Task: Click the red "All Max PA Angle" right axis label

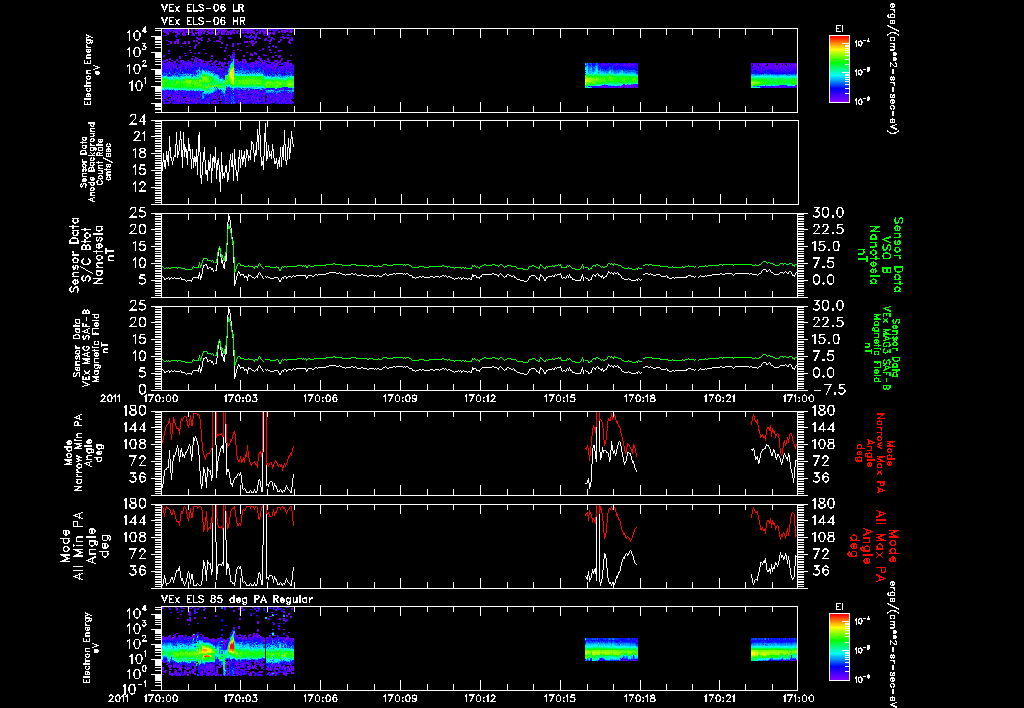Action: click(x=875, y=545)
